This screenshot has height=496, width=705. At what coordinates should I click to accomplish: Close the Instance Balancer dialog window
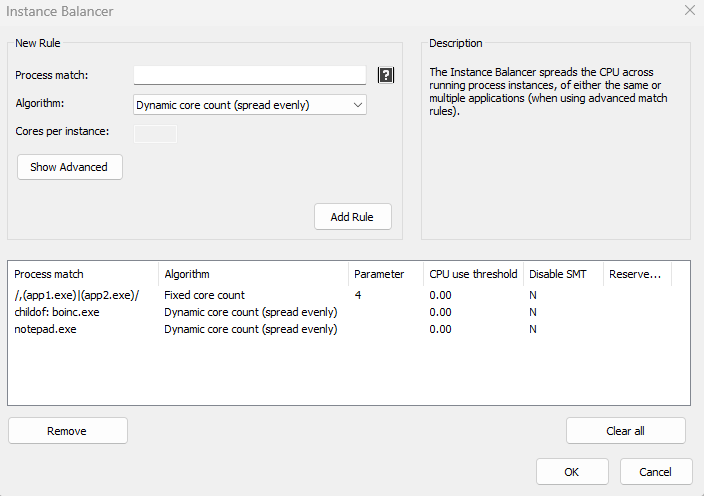click(689, 11)
